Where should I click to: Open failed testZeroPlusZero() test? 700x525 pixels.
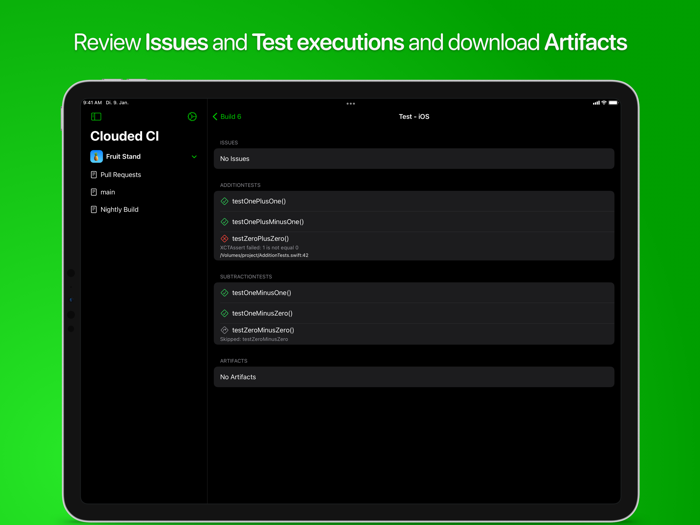414,246
